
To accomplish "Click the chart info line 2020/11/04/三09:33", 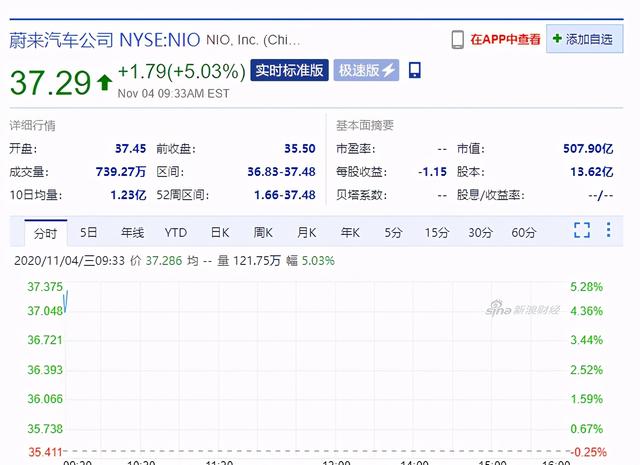I will [69, 260].
